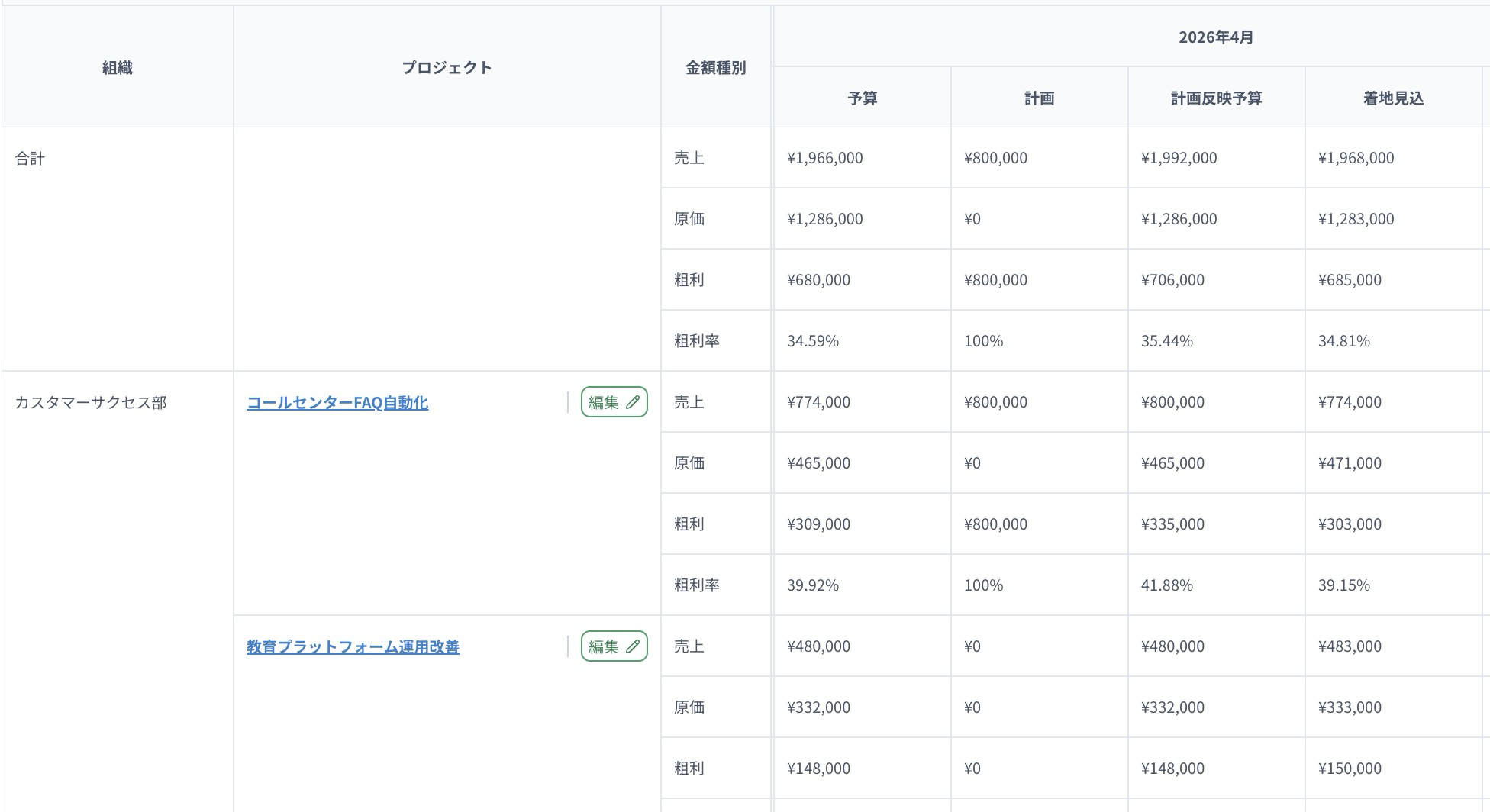Click the 組織 column header
The height and width of the screenshot is (812, 1490).
pyautogui.click(x=118, y=67)
